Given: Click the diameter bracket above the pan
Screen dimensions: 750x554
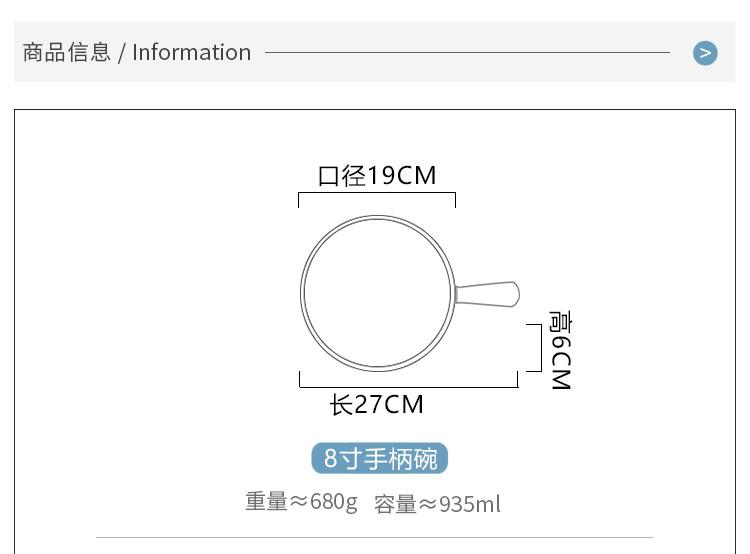Looking at the screenshot, I should coord(377,194).
